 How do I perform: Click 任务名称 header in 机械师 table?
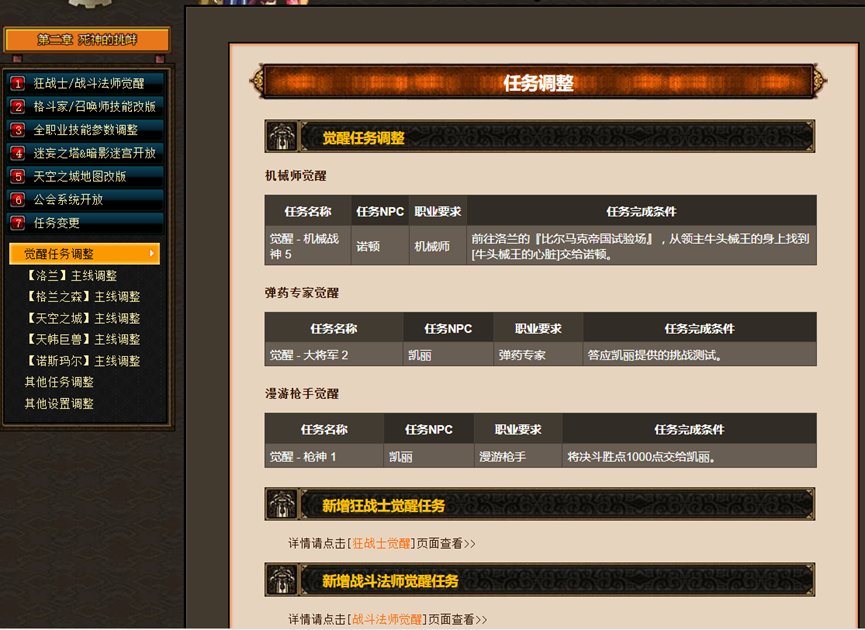(308, 211)
